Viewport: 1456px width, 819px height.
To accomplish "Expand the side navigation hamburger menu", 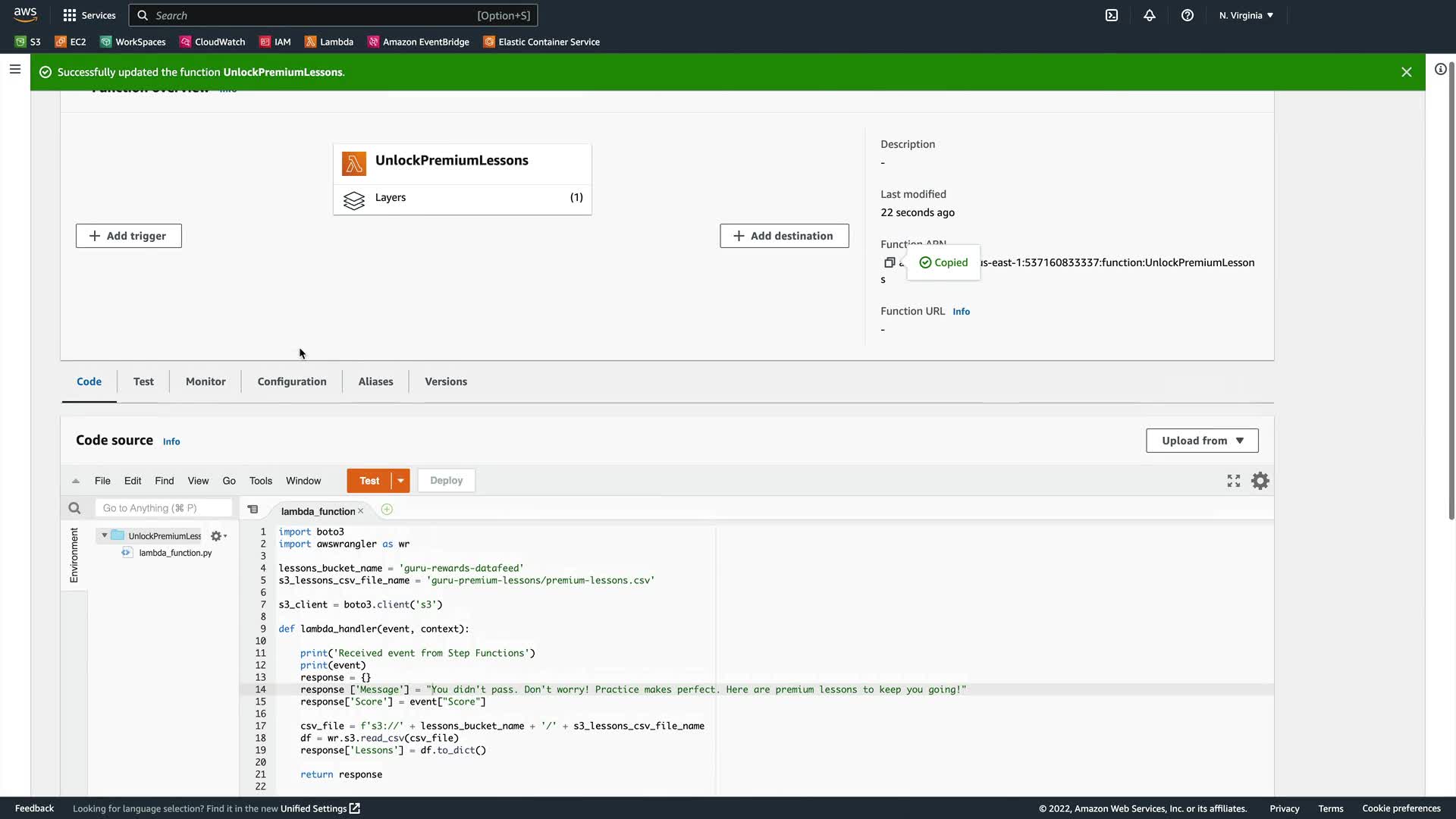I will pos(15,70).
